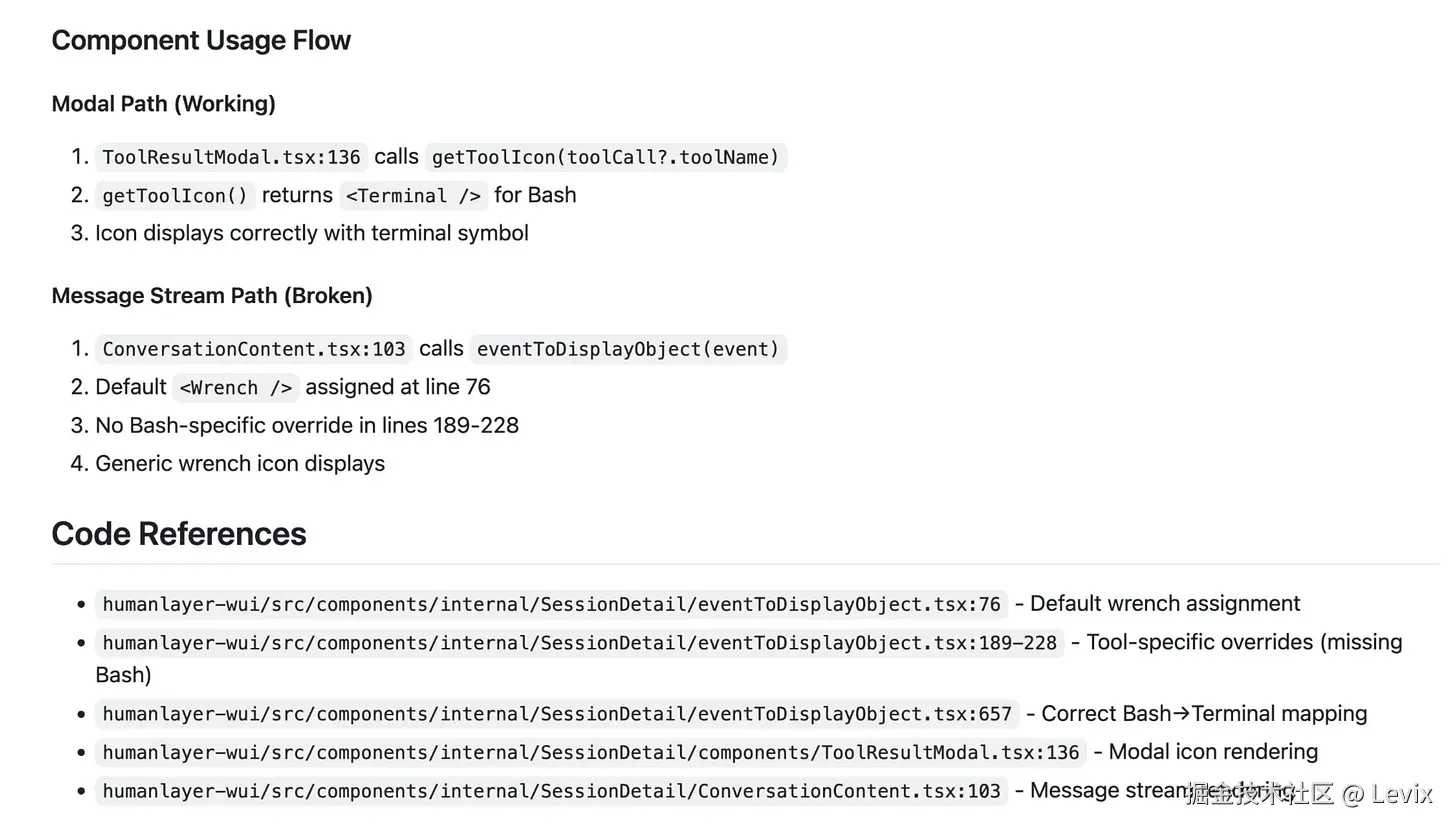The height and width of the screenshot is (831, 1456).
Task: Click the getToolIcon() code in step two
Action: [x=175, y=195]
